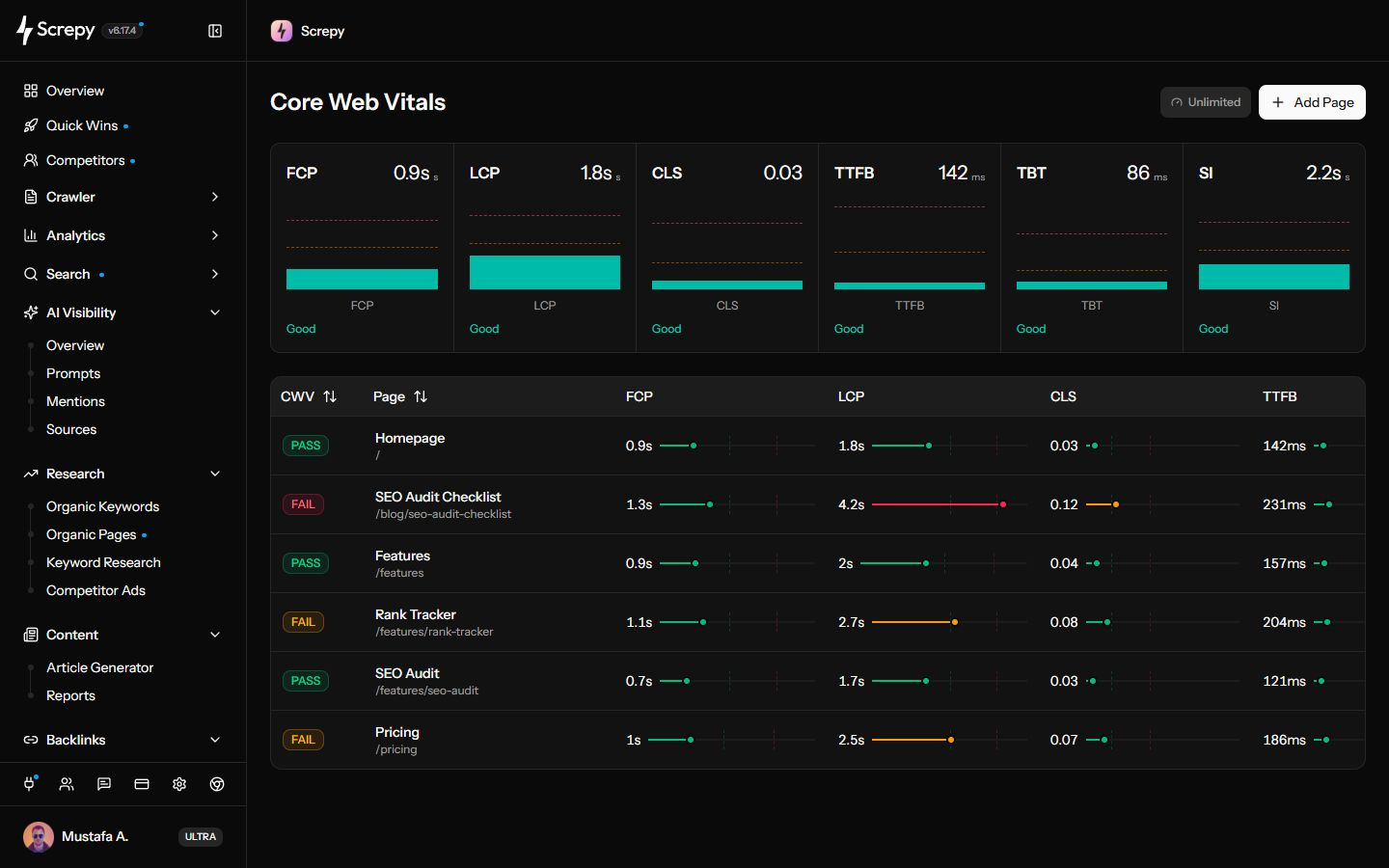The width and height of the screenshot is (1389, 868).
Task: Open Keyword Research
Action: pos(103,562)
